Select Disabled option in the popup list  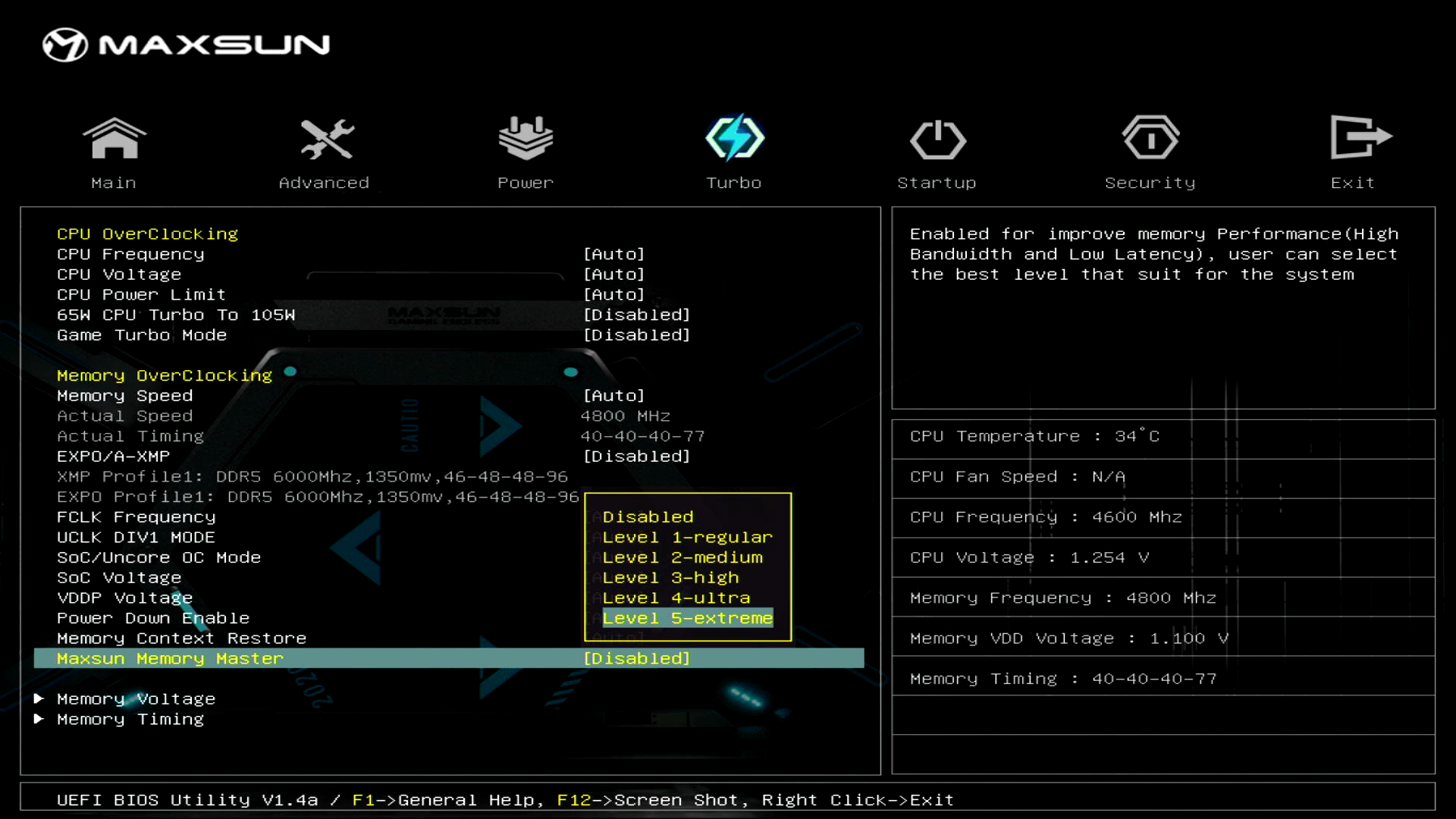[x=648, y=517]
